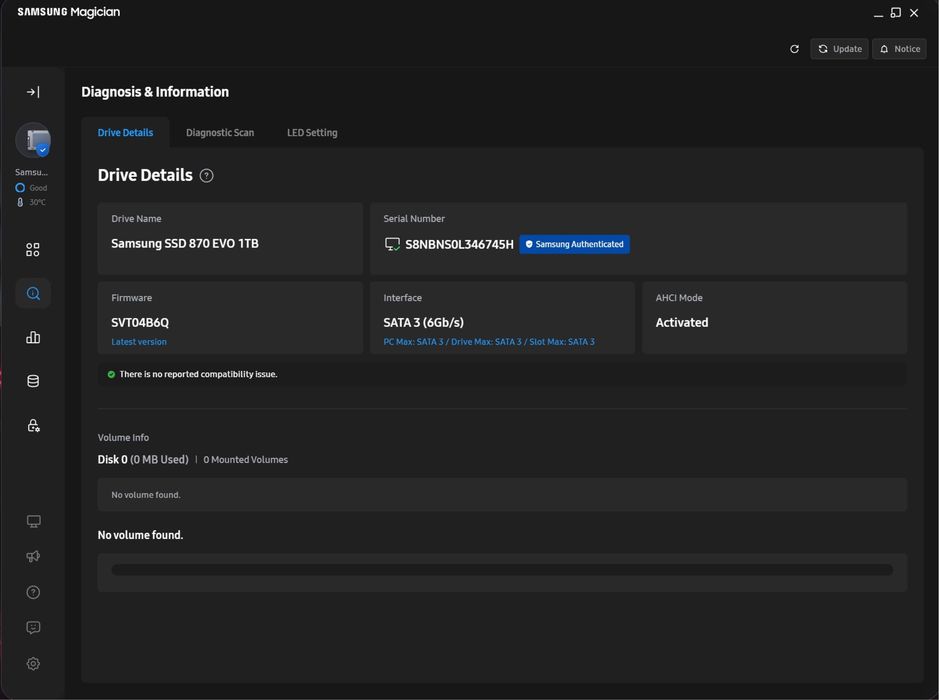Click the Update button
This screenshot has width=939, height=700.
tap(839, 49)
